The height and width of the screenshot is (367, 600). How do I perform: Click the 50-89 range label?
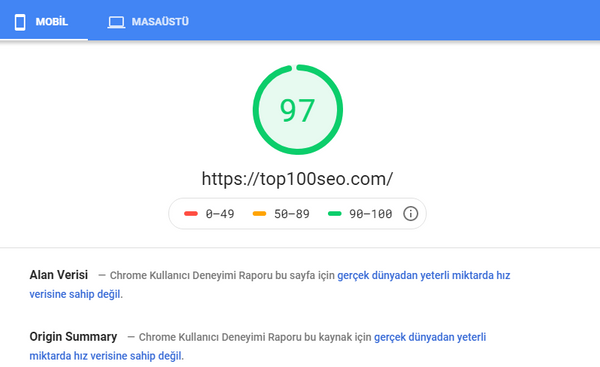click(x=292, y=214)
